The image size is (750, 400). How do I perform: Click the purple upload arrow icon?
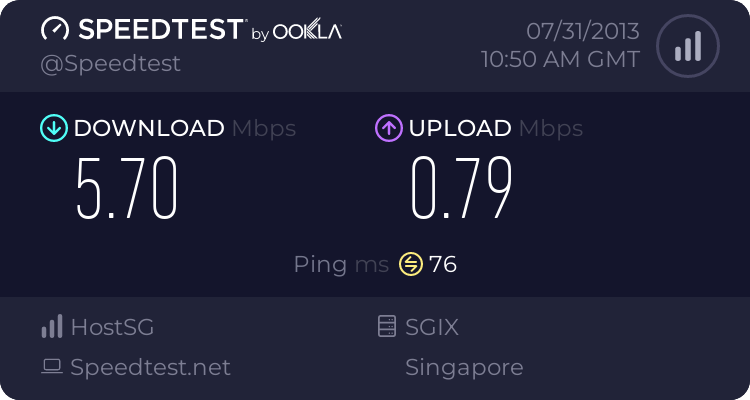388,128
